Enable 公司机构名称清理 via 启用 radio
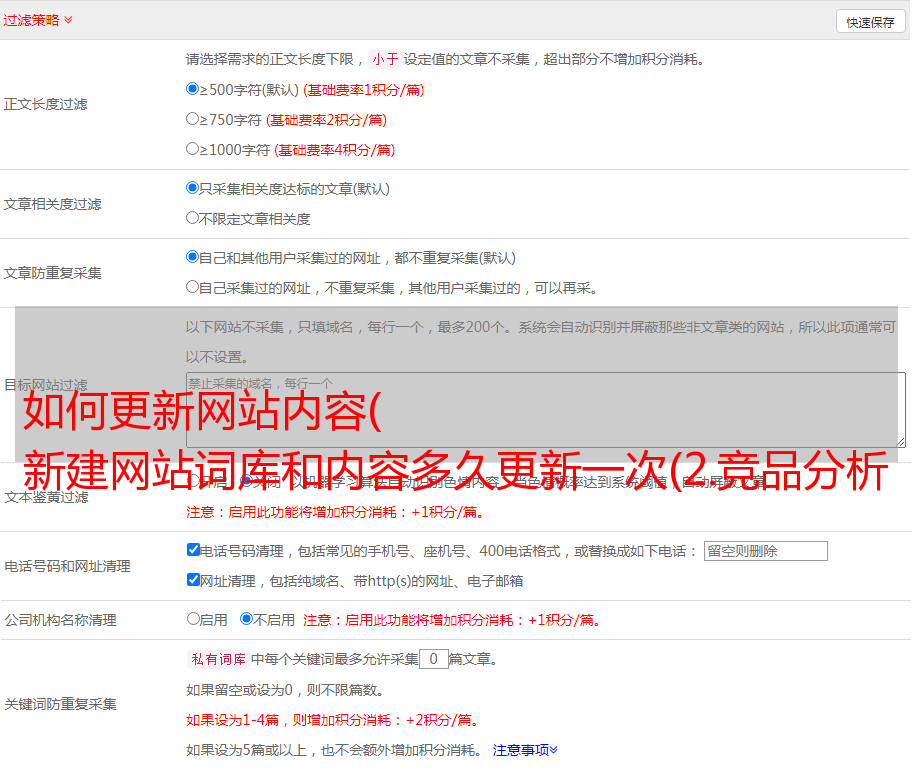The width and height of the screenshot is (912, 768). click(x=193, y=619)
